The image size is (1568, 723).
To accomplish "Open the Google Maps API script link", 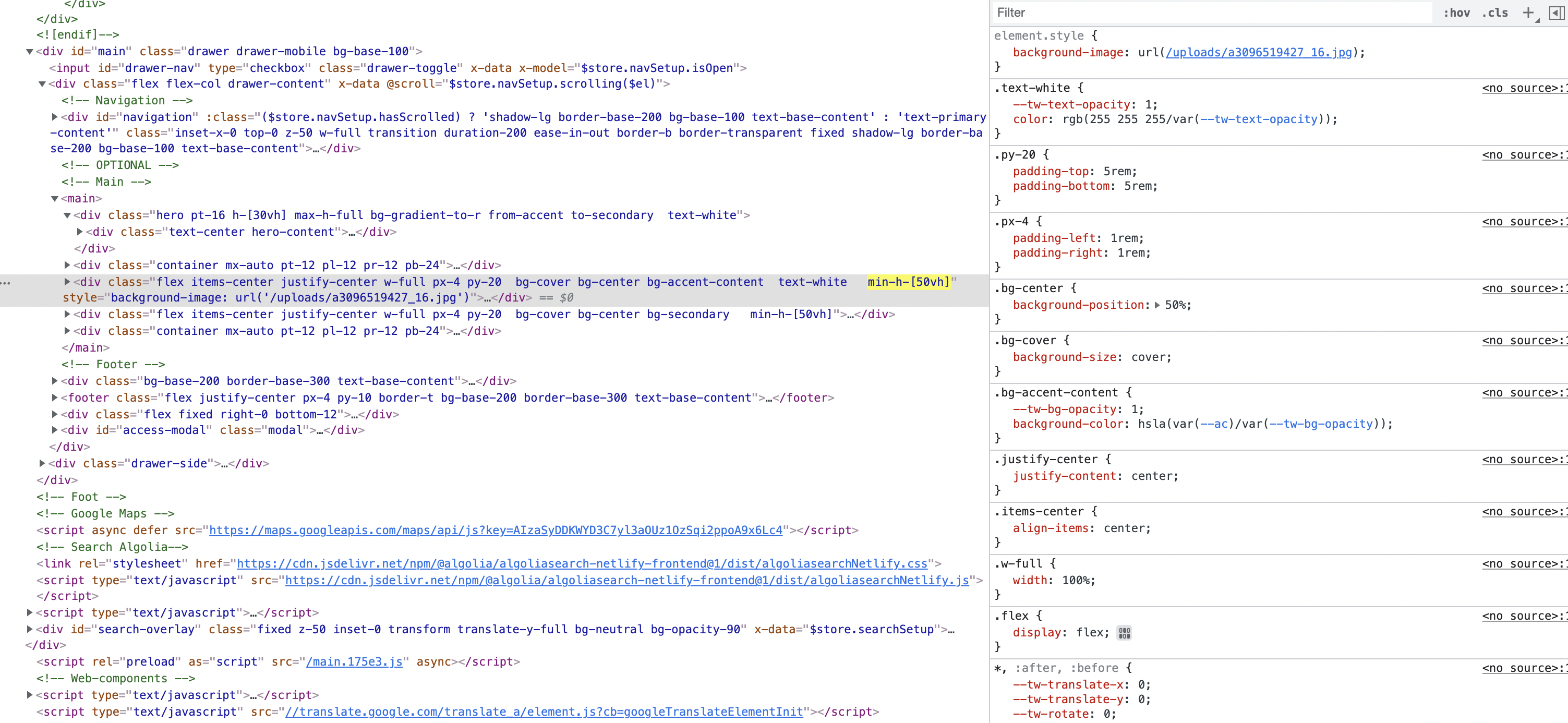I will pyautogui.click(x=496, y=530).
